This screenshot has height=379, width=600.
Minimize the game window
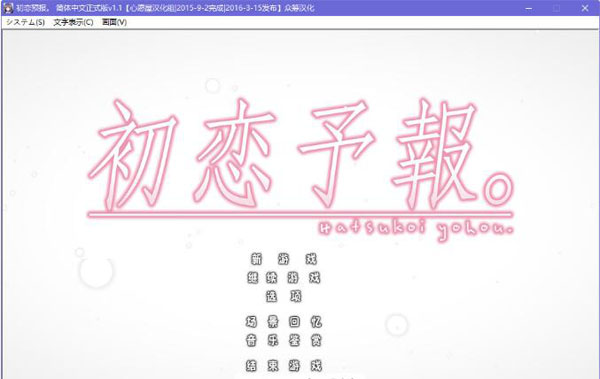tap(529, 8)
